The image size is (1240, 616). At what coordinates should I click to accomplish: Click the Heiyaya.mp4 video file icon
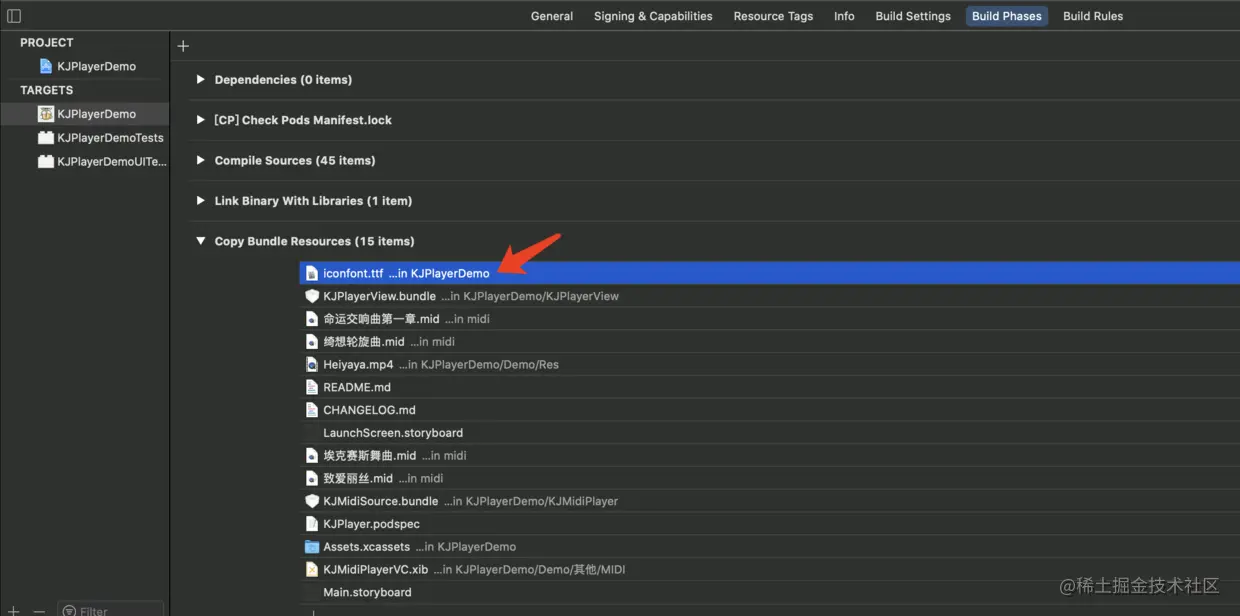(x=312, y=365)
